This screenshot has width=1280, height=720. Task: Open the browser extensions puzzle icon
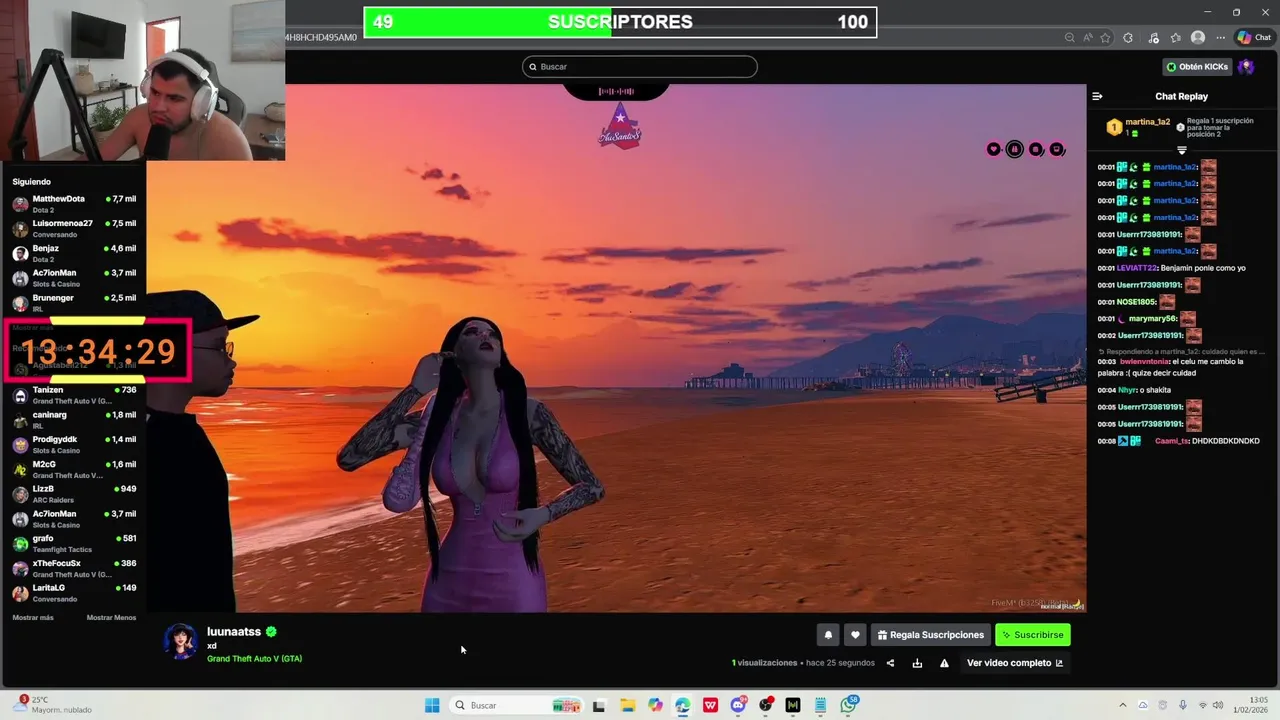point(1128,38)
